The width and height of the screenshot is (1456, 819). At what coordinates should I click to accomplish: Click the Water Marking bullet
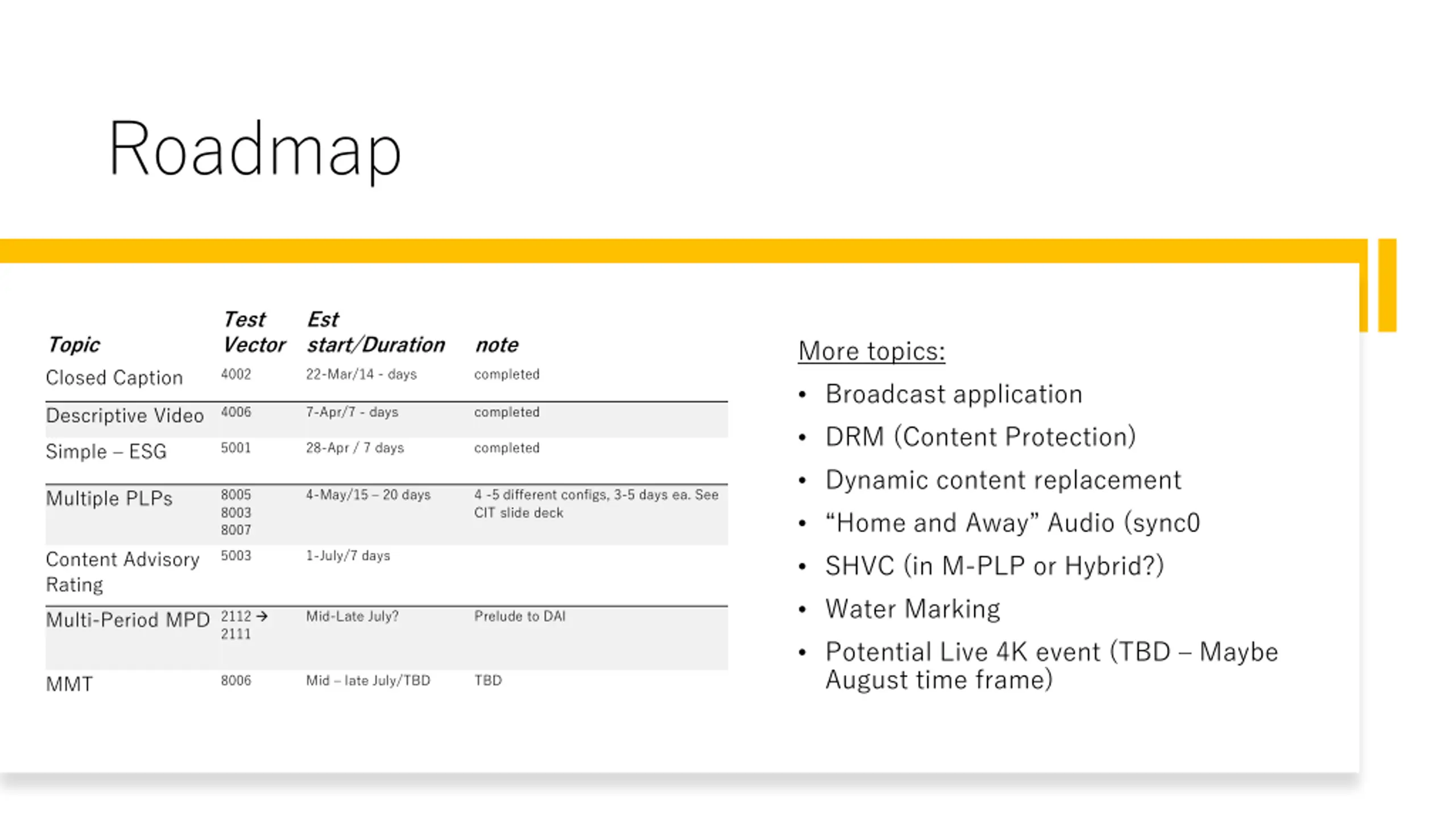pos(913,609)
